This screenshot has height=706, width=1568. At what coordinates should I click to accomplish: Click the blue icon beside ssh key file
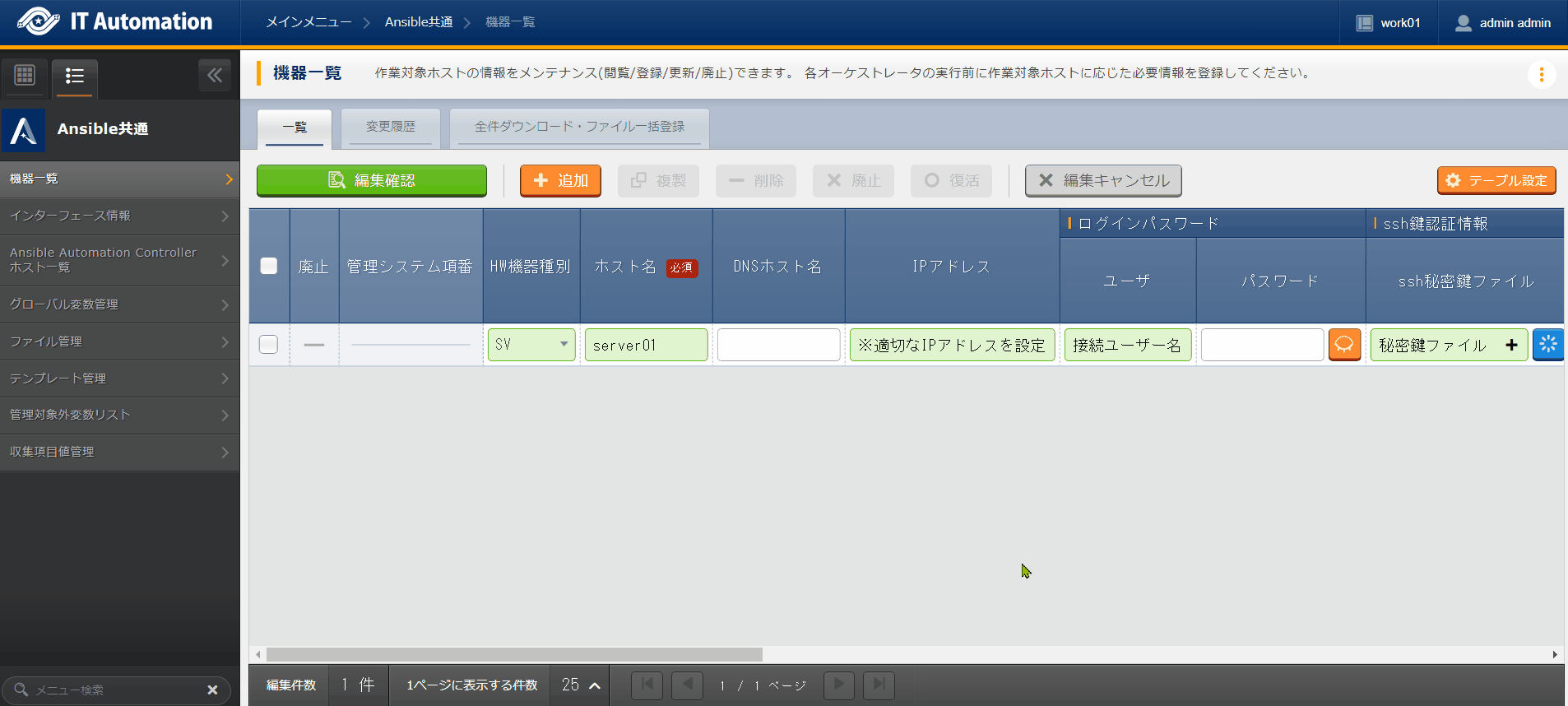point(1547,345)
